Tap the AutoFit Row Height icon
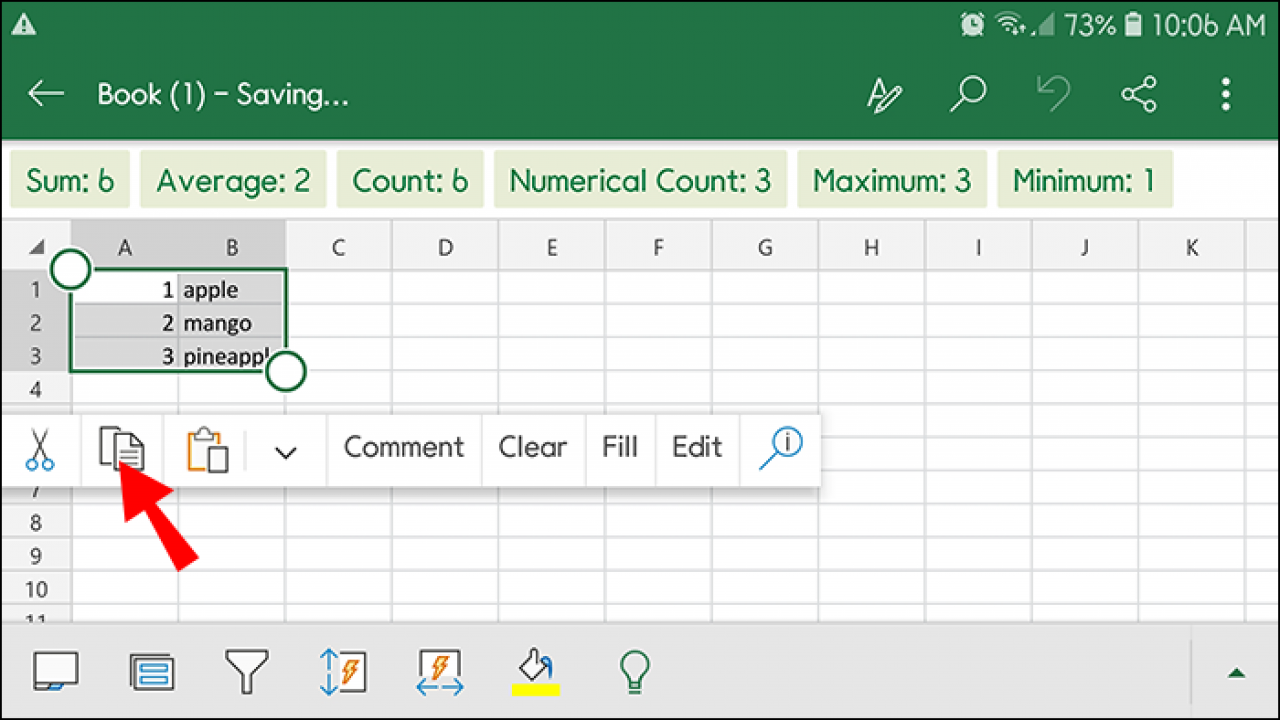 (x=343, y=671)
